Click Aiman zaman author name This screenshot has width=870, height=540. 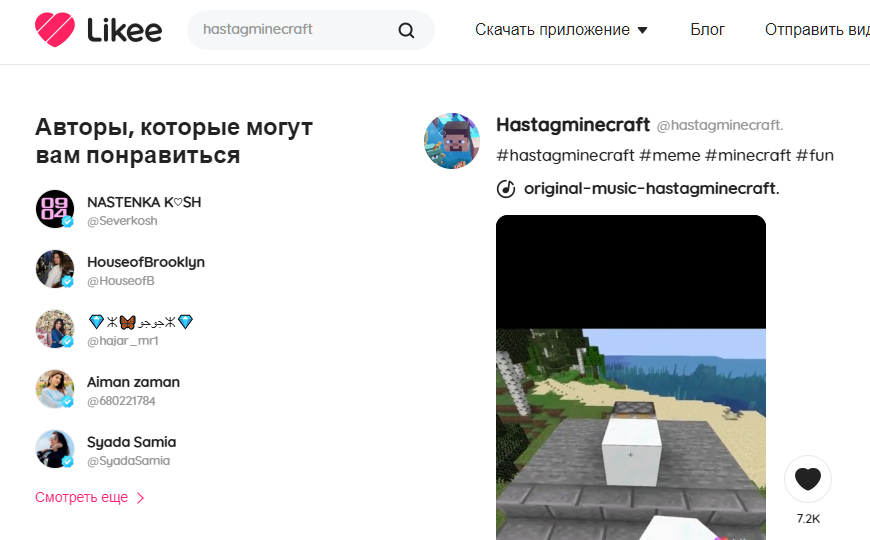133,382
